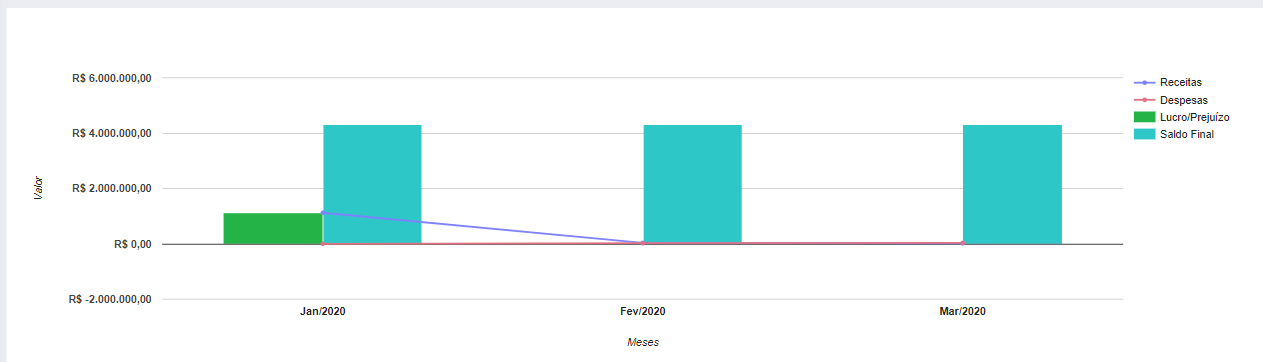Click the teal Saldo Final bar for Fev/2020
This screenshot has height=362, width=1263.
pyautogui.click(x=692, y=184)
